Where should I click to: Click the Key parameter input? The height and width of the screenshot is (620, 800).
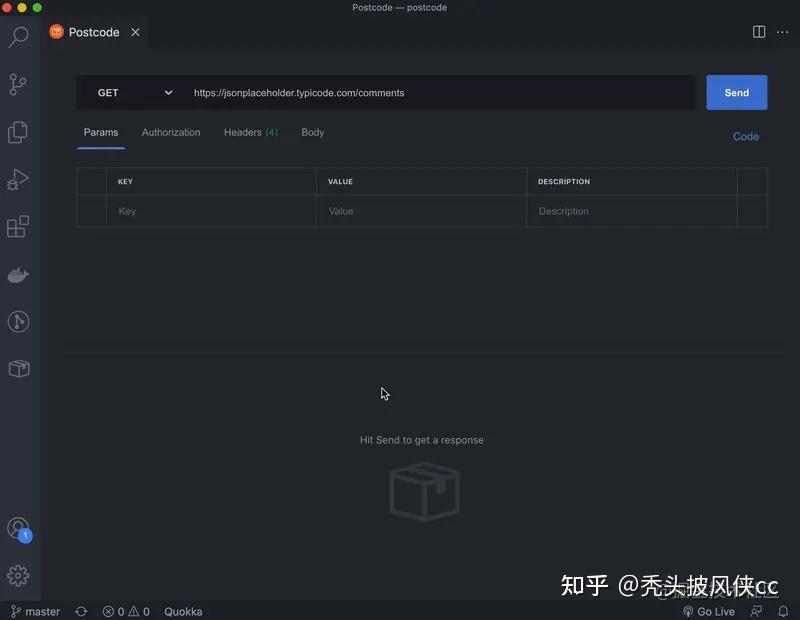pos(211,211)
